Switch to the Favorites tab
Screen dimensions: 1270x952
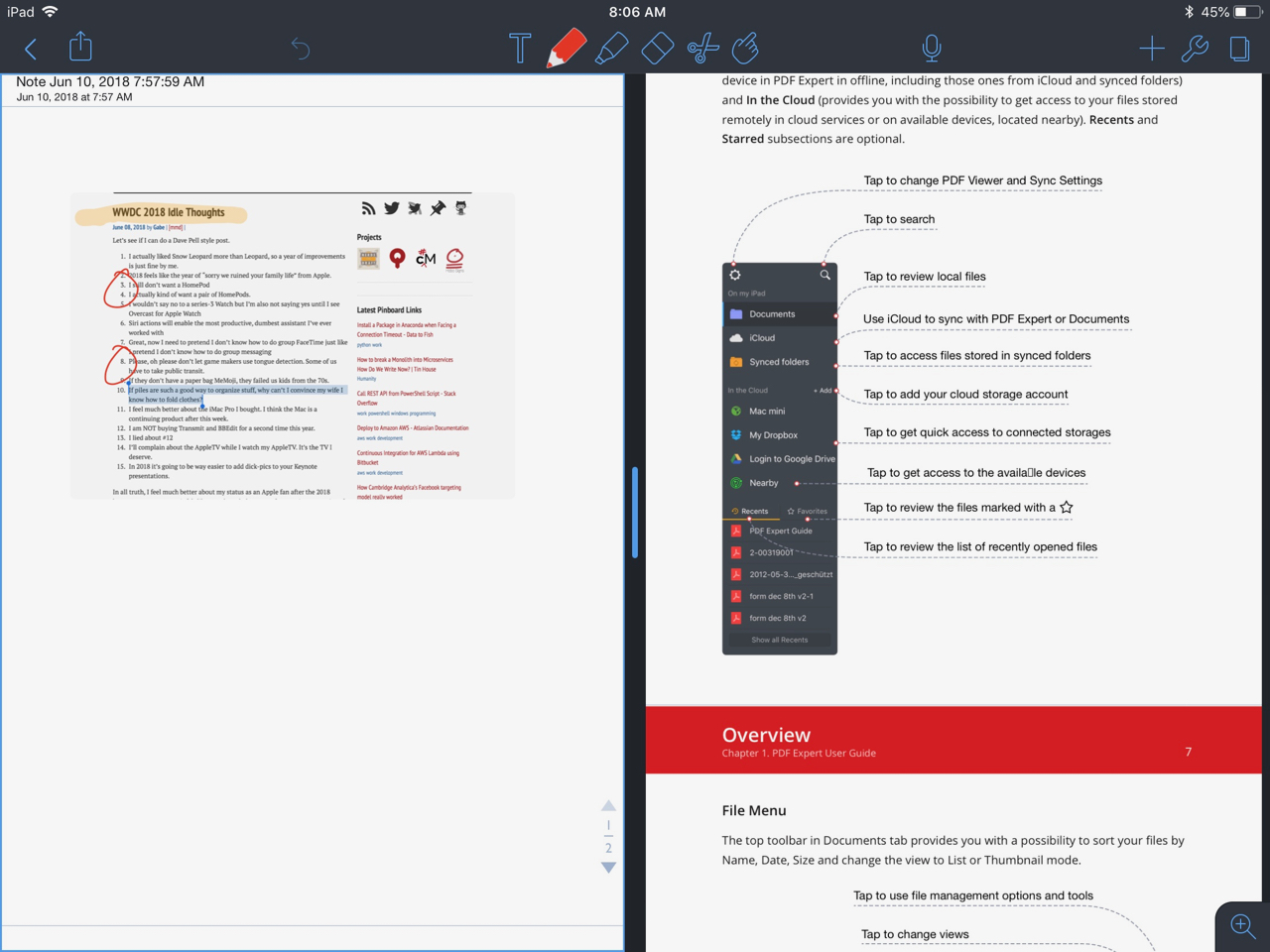[x=808, y=512]
